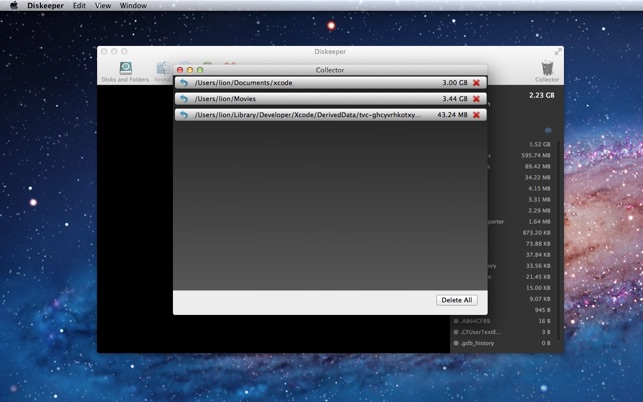Image resolution: width=643 pixels, height=402 pixels.
Task: Click the 73.88 KB size entry
Action: (538, 244)
